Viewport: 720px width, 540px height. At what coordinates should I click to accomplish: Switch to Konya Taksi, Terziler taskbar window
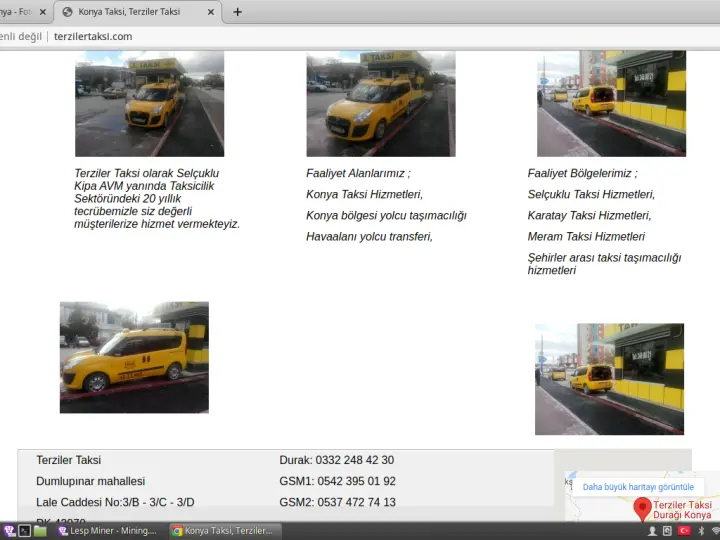click(223, 531)
